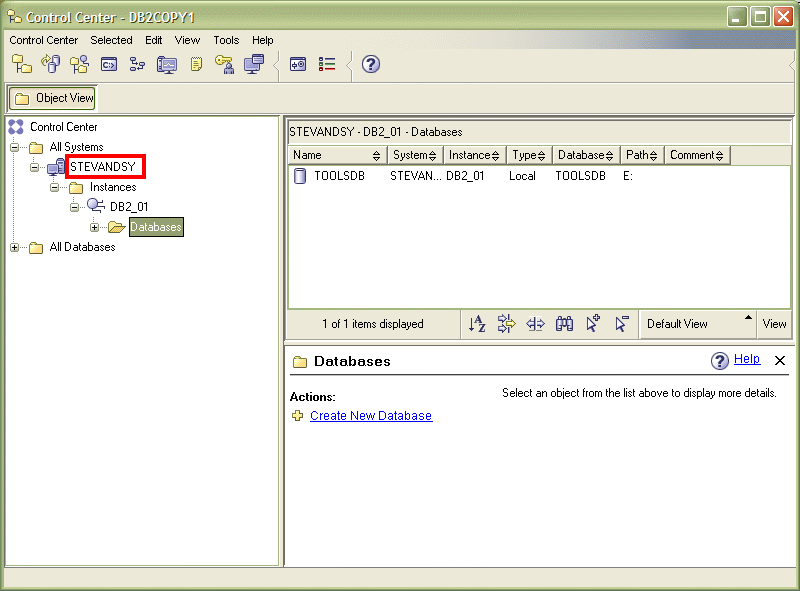The height and width of the screenshot is (591, 800).
Task: Collapse the DB2_01 instance node
Action: (74, 207)
